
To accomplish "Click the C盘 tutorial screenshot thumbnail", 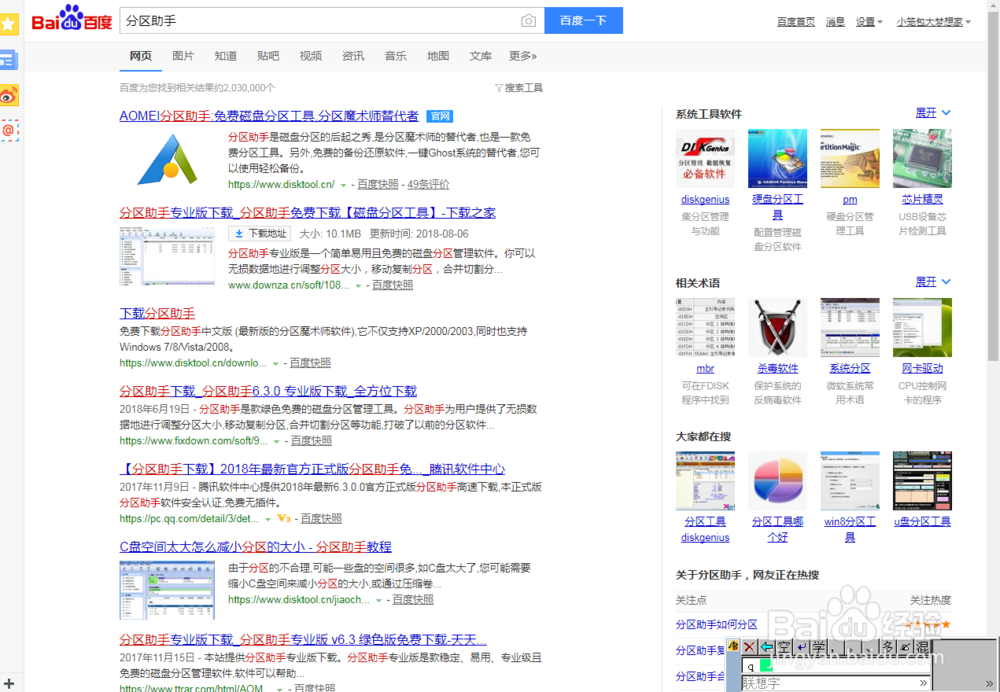I will coord(167,590).
